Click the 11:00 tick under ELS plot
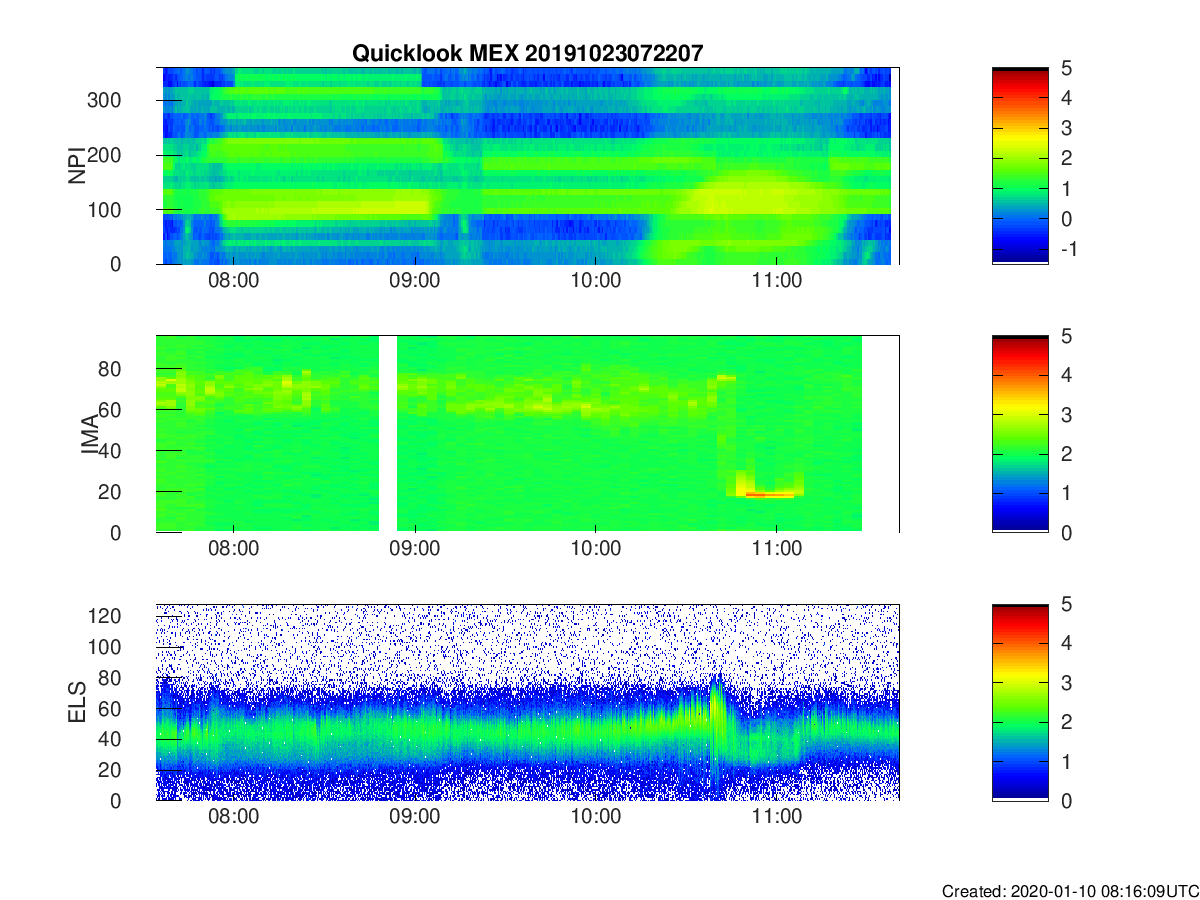This screenshot has height=900, width=1200. (776, 817)
